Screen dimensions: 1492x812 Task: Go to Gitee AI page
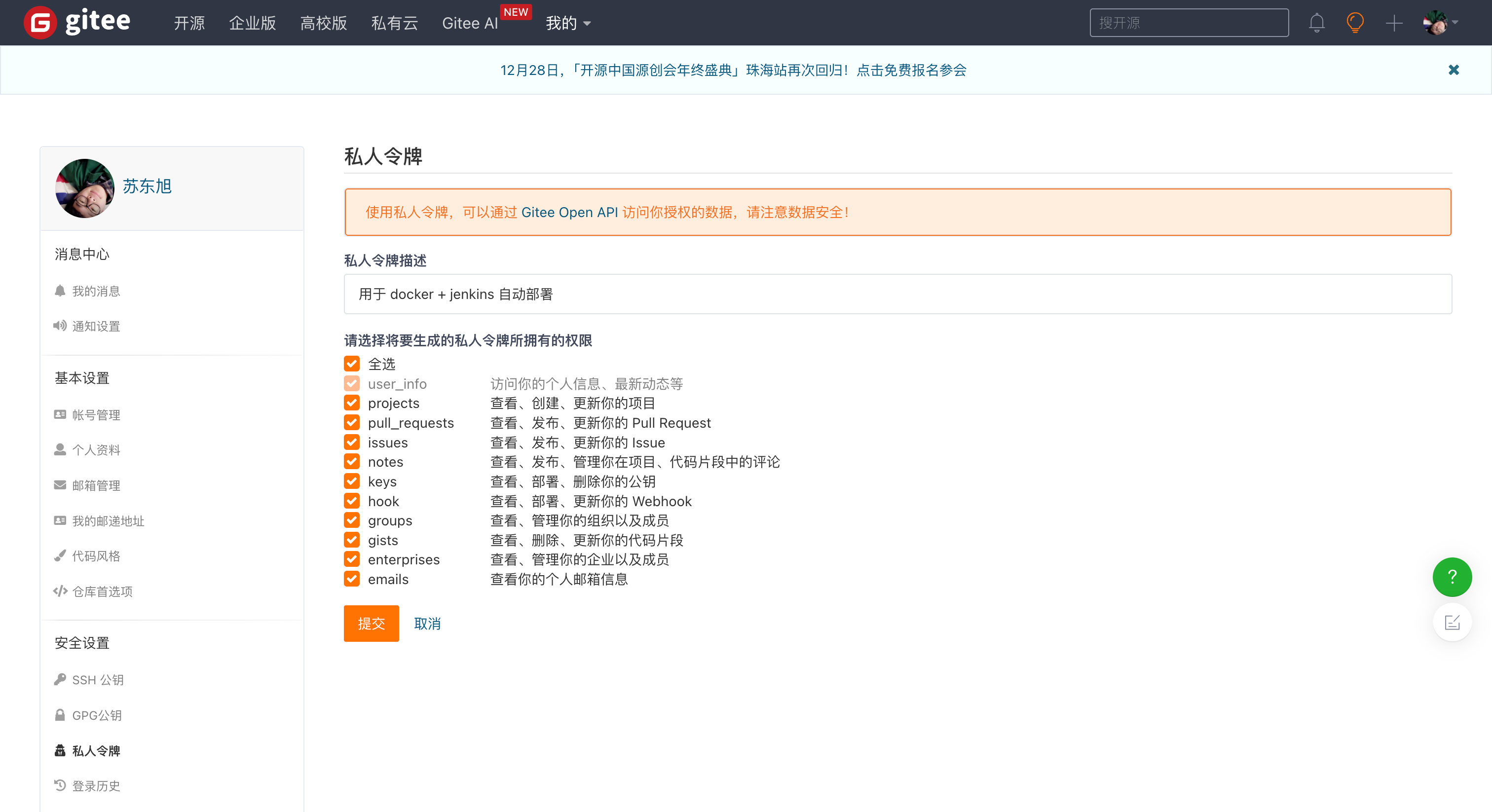coord(470,23)
